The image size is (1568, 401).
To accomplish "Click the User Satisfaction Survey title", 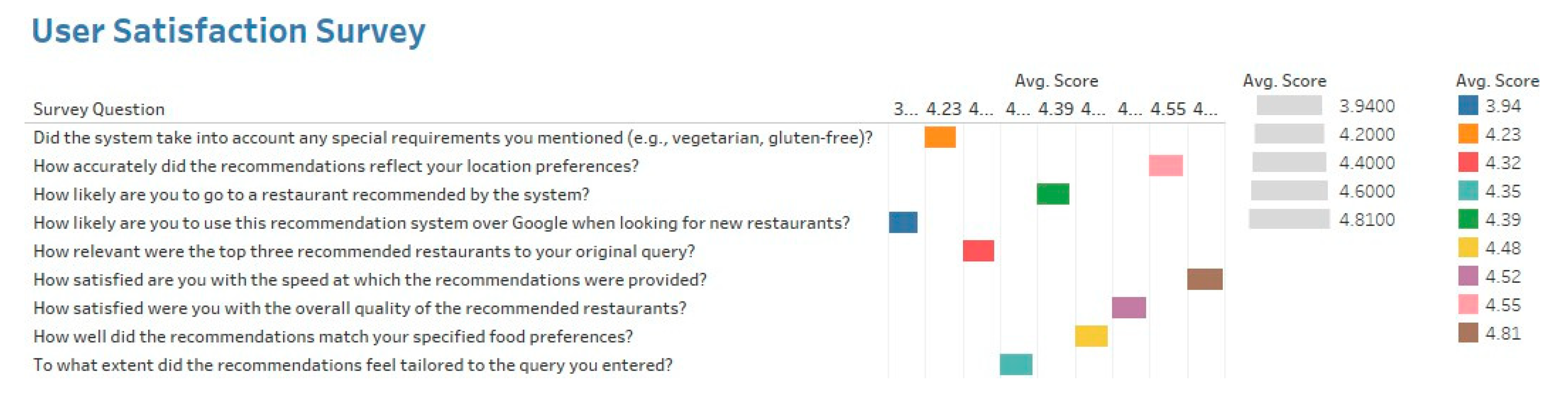I will click(228, 30).
